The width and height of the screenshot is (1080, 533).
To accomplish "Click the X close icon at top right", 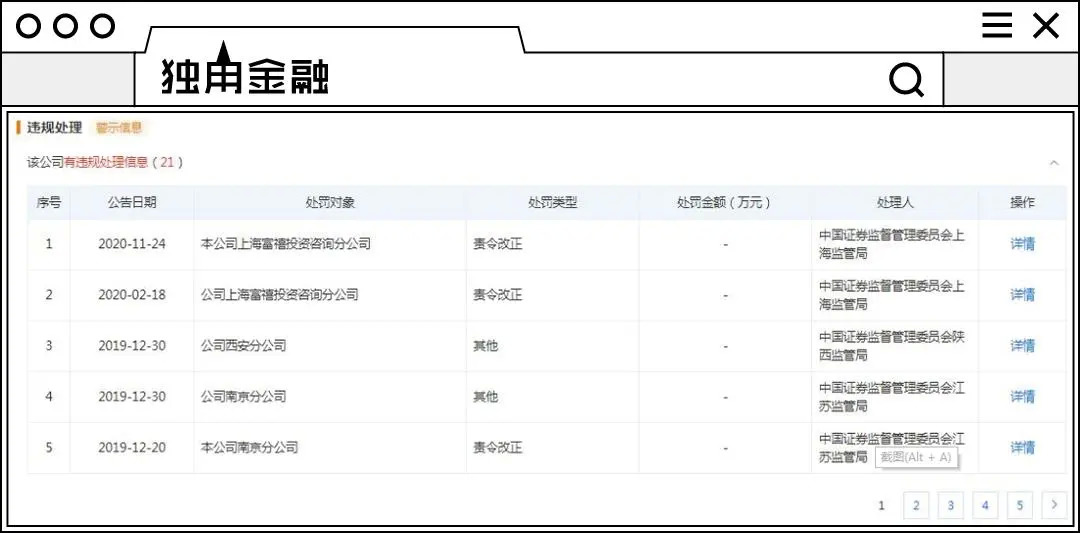I will 1046,26.
